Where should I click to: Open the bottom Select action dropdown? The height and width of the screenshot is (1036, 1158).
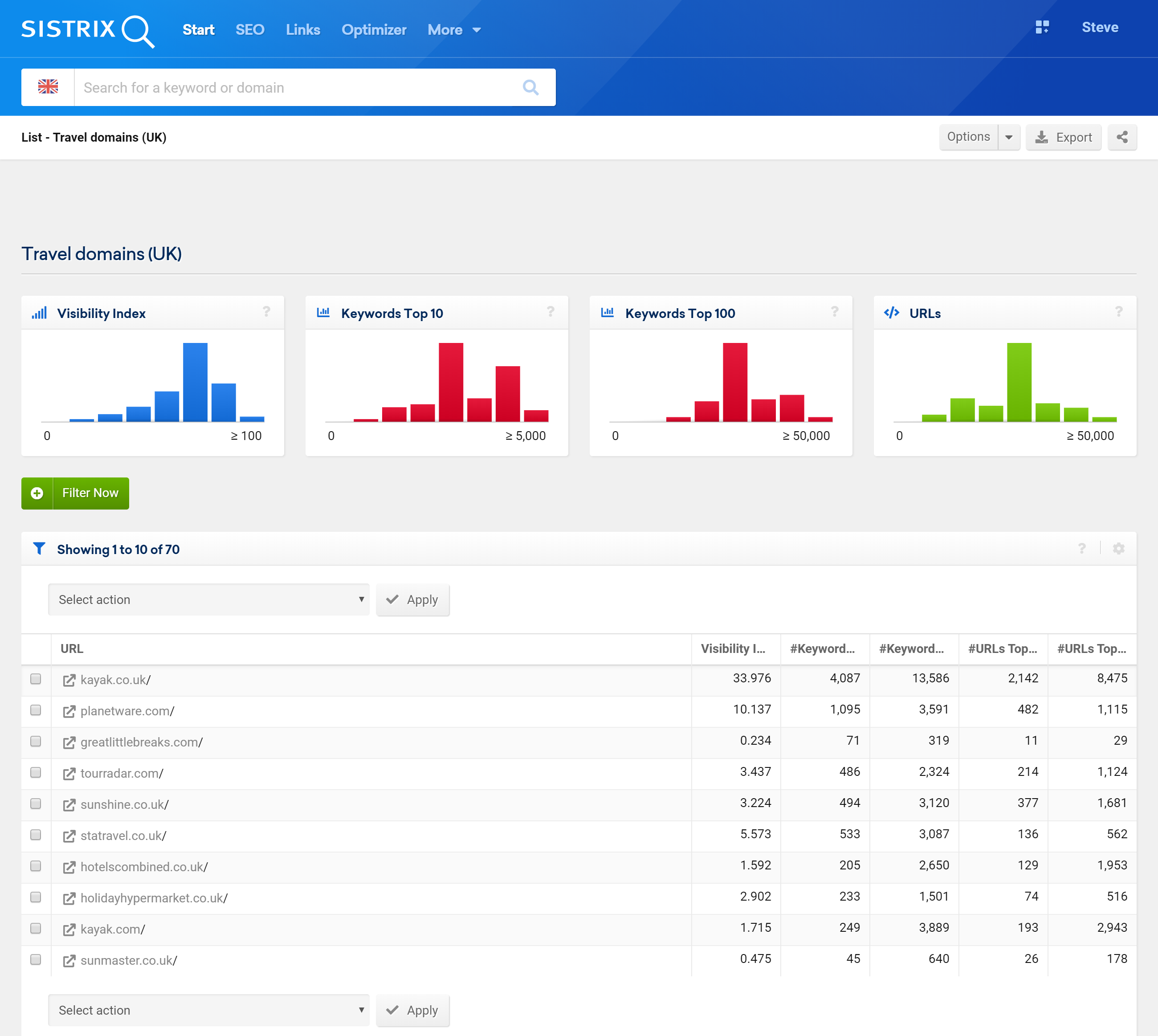[208, 1010]
